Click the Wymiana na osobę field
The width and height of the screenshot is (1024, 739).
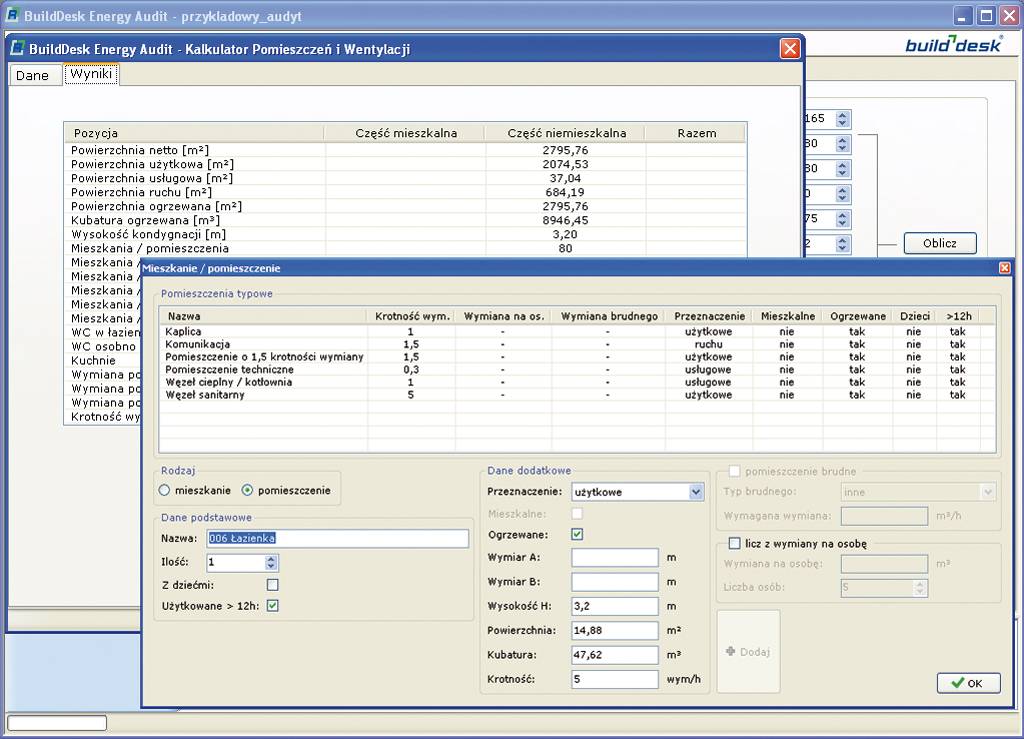point(884,563)
